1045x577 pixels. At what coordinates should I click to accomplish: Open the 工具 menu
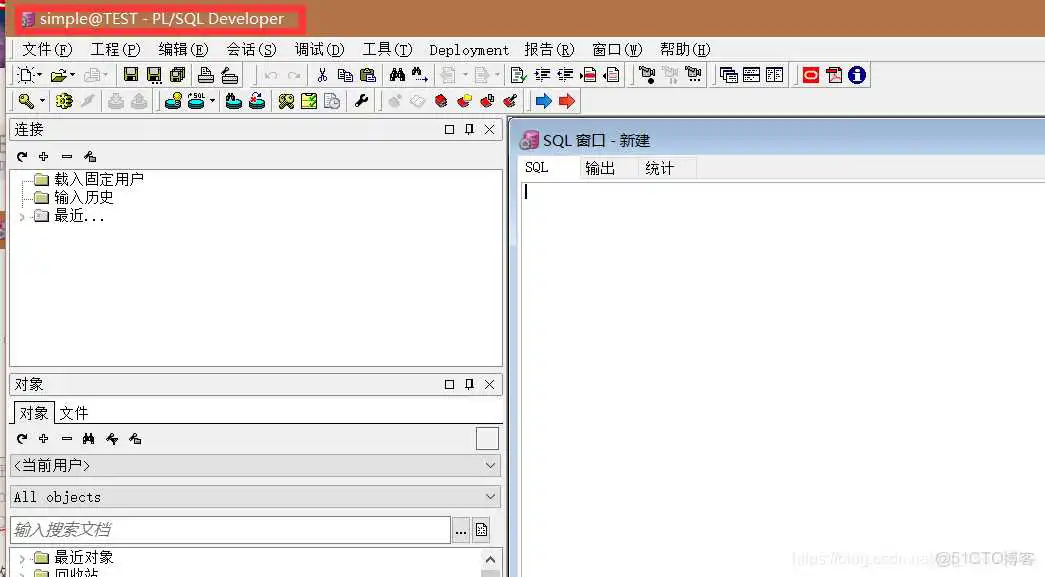click(x=386, y=49)
